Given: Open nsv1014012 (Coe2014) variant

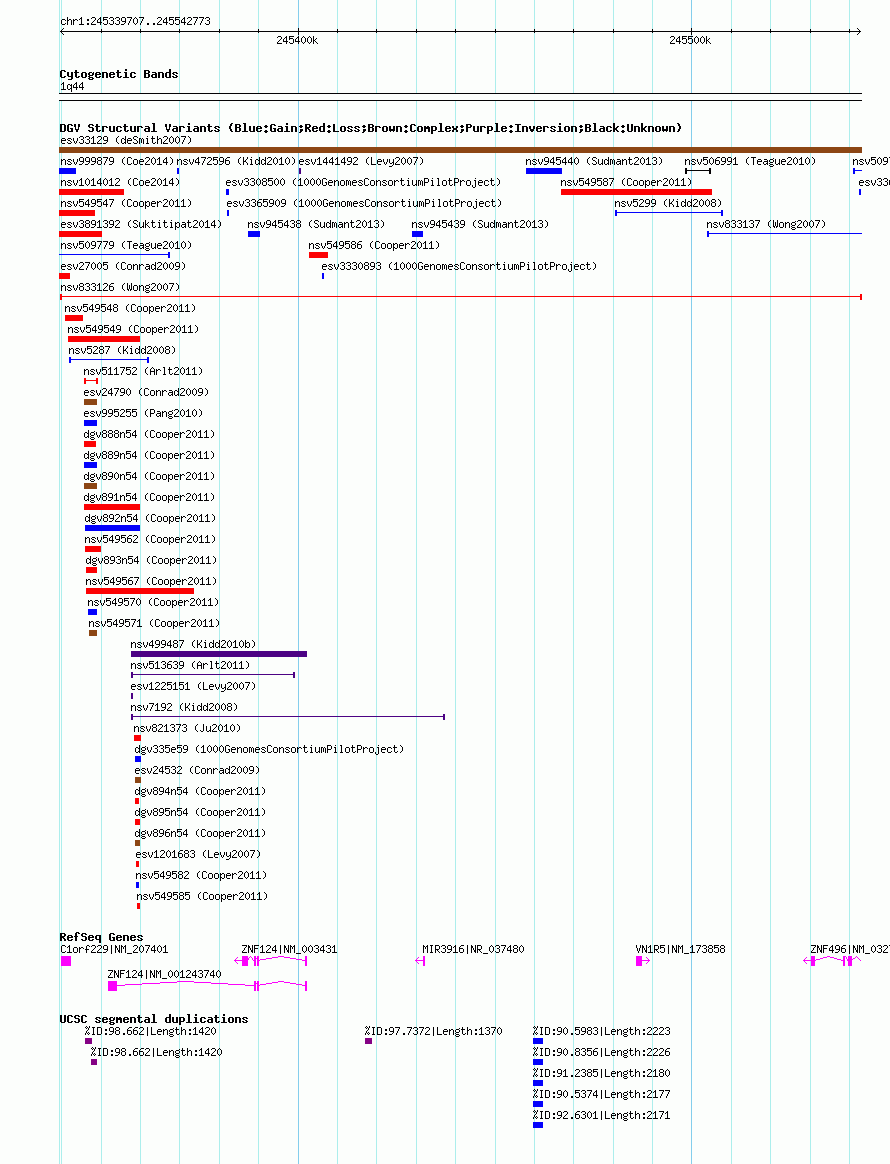Looking at the screenshot, I should click(x=120, y=182).
